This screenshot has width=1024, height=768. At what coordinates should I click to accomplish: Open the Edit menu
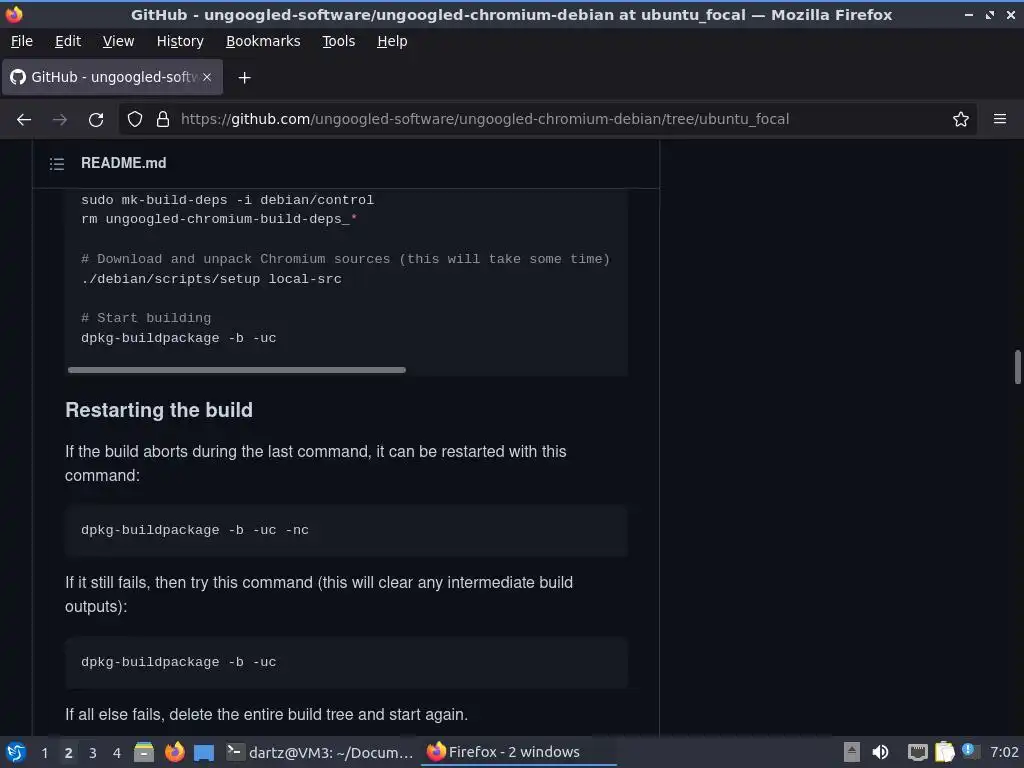click(x=68, y=41)
